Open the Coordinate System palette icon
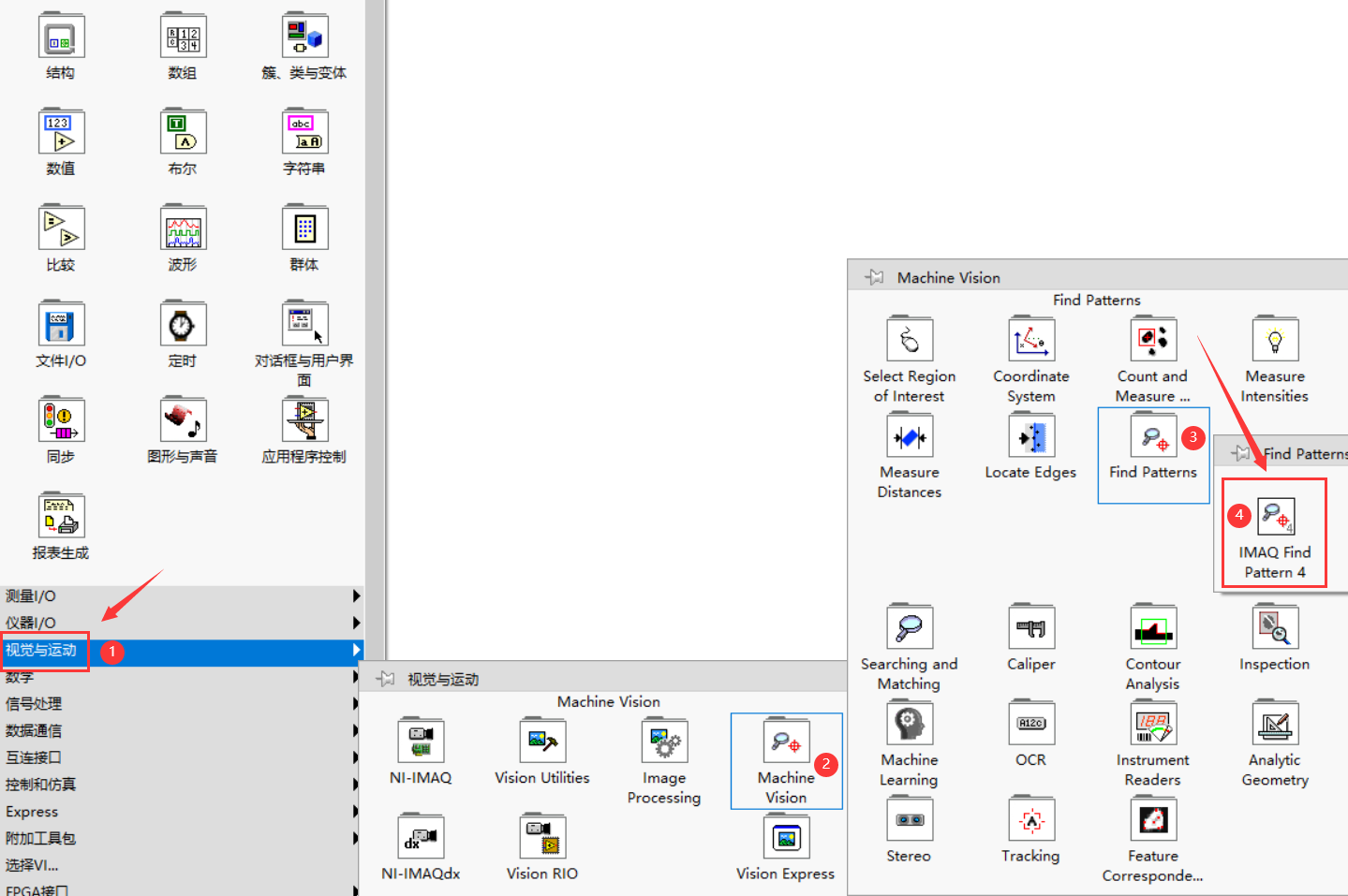 [1031, 340]
